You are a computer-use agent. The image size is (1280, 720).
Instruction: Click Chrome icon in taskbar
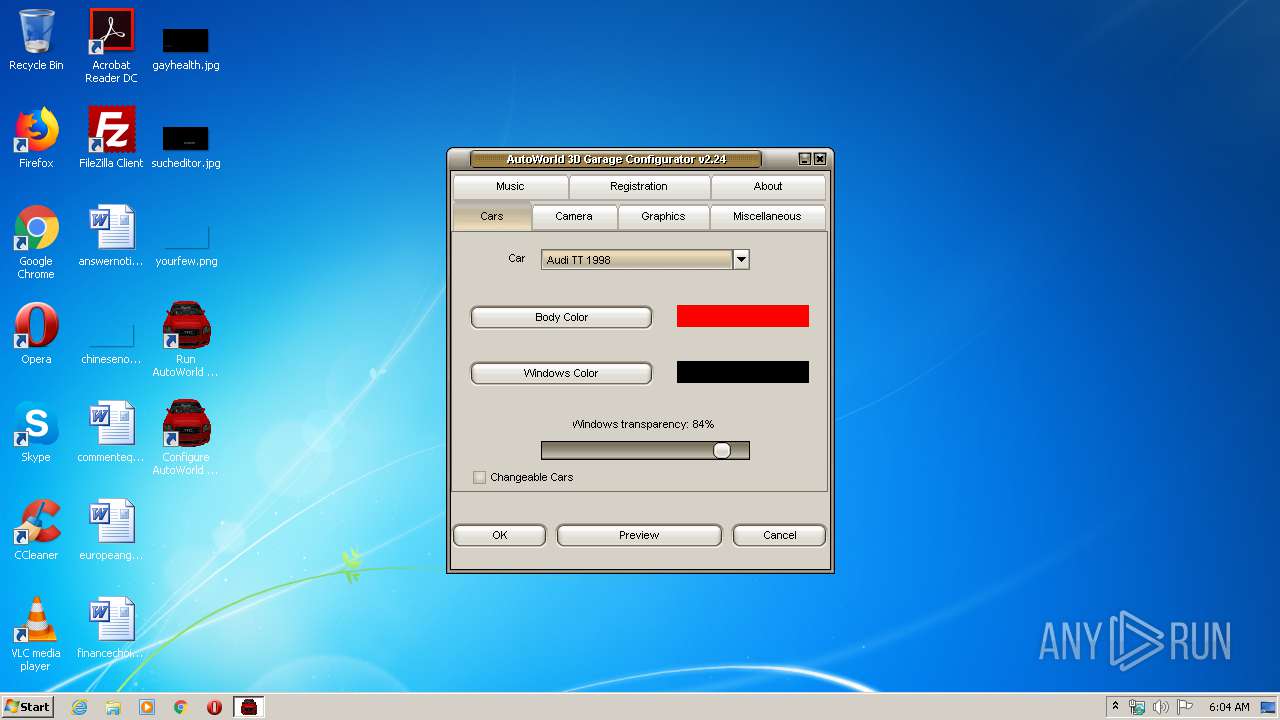tap(181, 707)
